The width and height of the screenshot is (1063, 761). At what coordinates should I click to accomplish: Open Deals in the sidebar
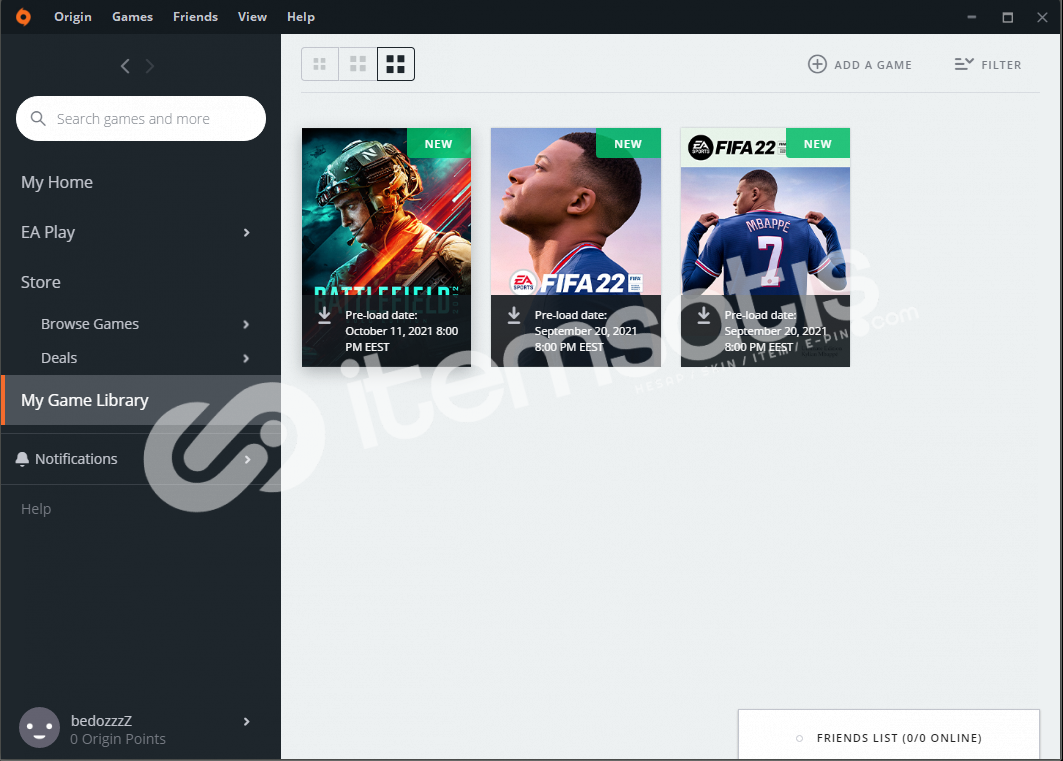(x=59, y=358)
